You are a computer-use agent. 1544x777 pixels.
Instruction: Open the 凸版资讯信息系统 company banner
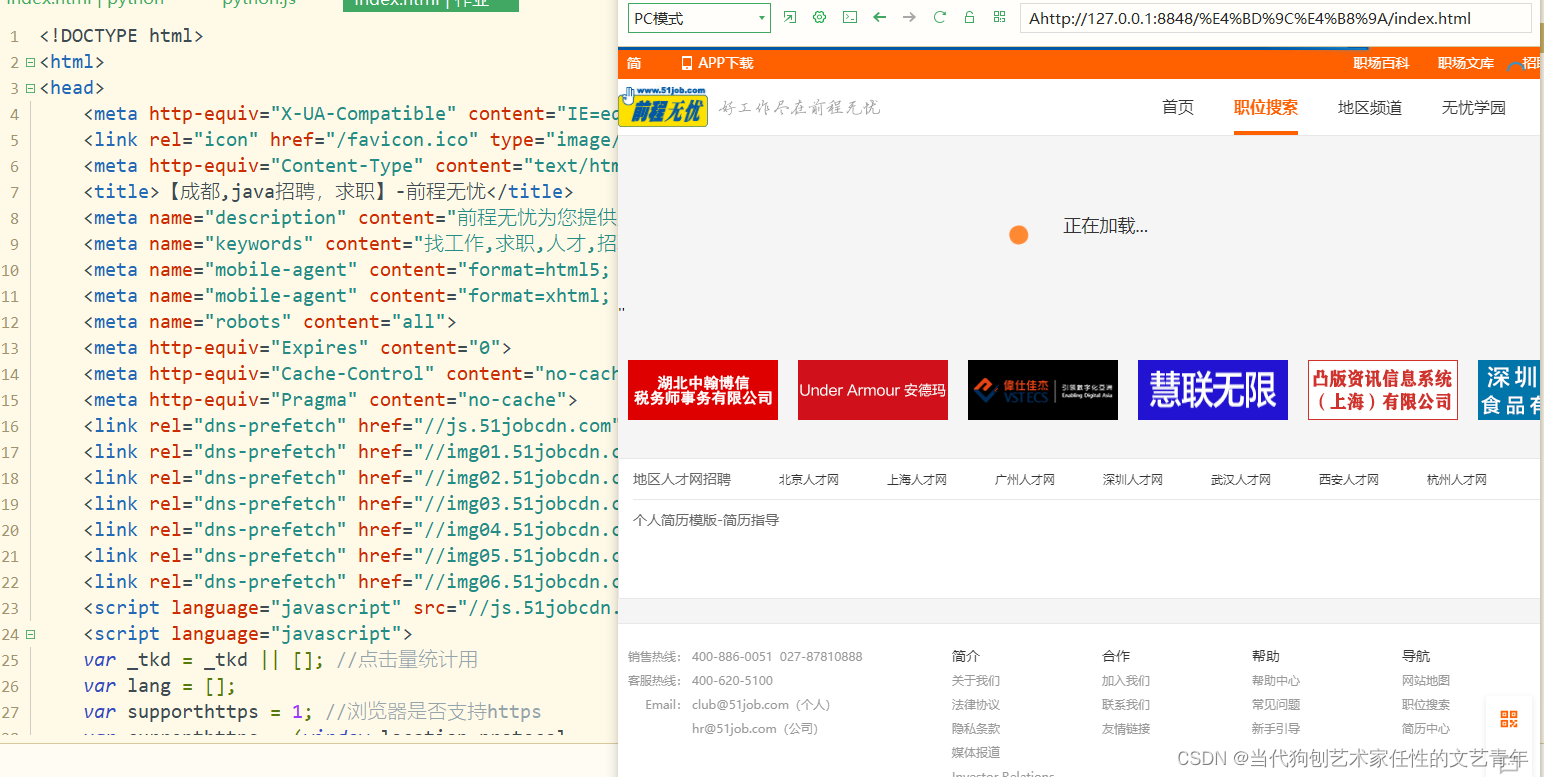coord(1383,390)
